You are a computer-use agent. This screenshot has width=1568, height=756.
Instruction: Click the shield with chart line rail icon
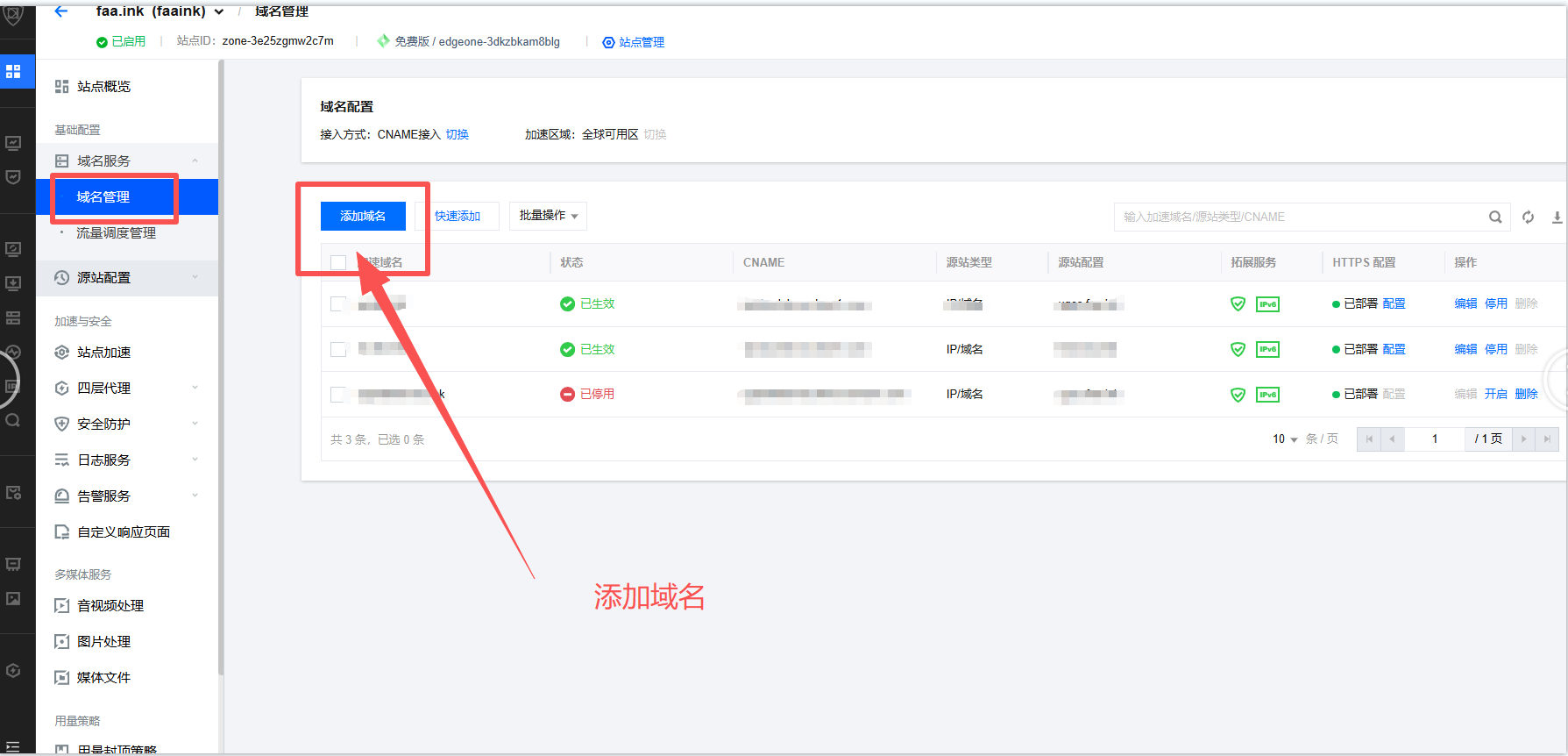[x=13, y=177]
